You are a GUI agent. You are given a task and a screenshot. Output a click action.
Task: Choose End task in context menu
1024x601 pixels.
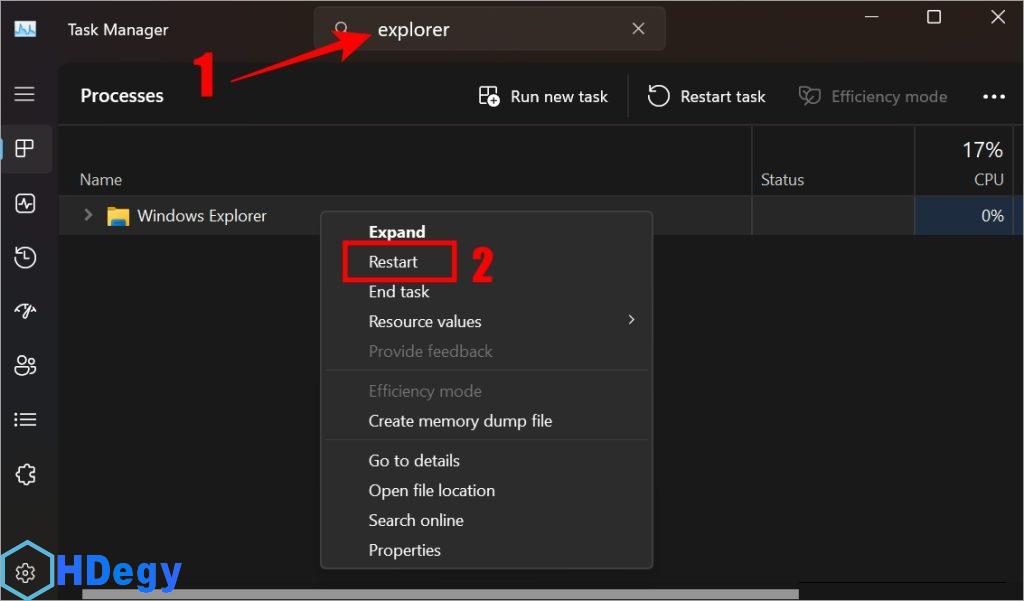point(399,292)
